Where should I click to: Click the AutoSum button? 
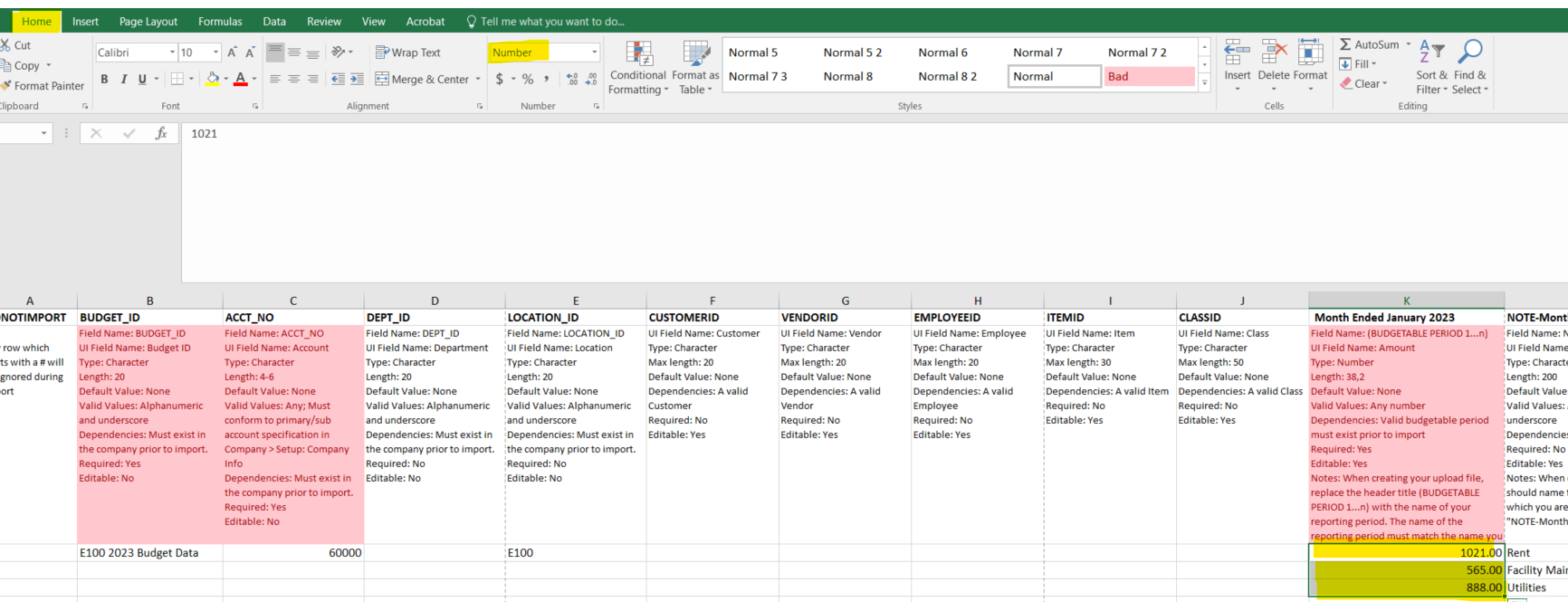click(1369, 44)
